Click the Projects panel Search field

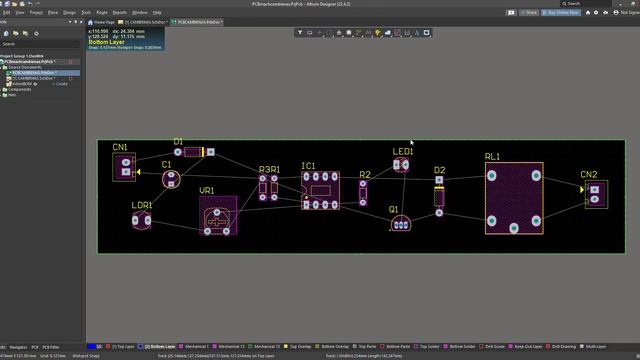coord(40,44)
